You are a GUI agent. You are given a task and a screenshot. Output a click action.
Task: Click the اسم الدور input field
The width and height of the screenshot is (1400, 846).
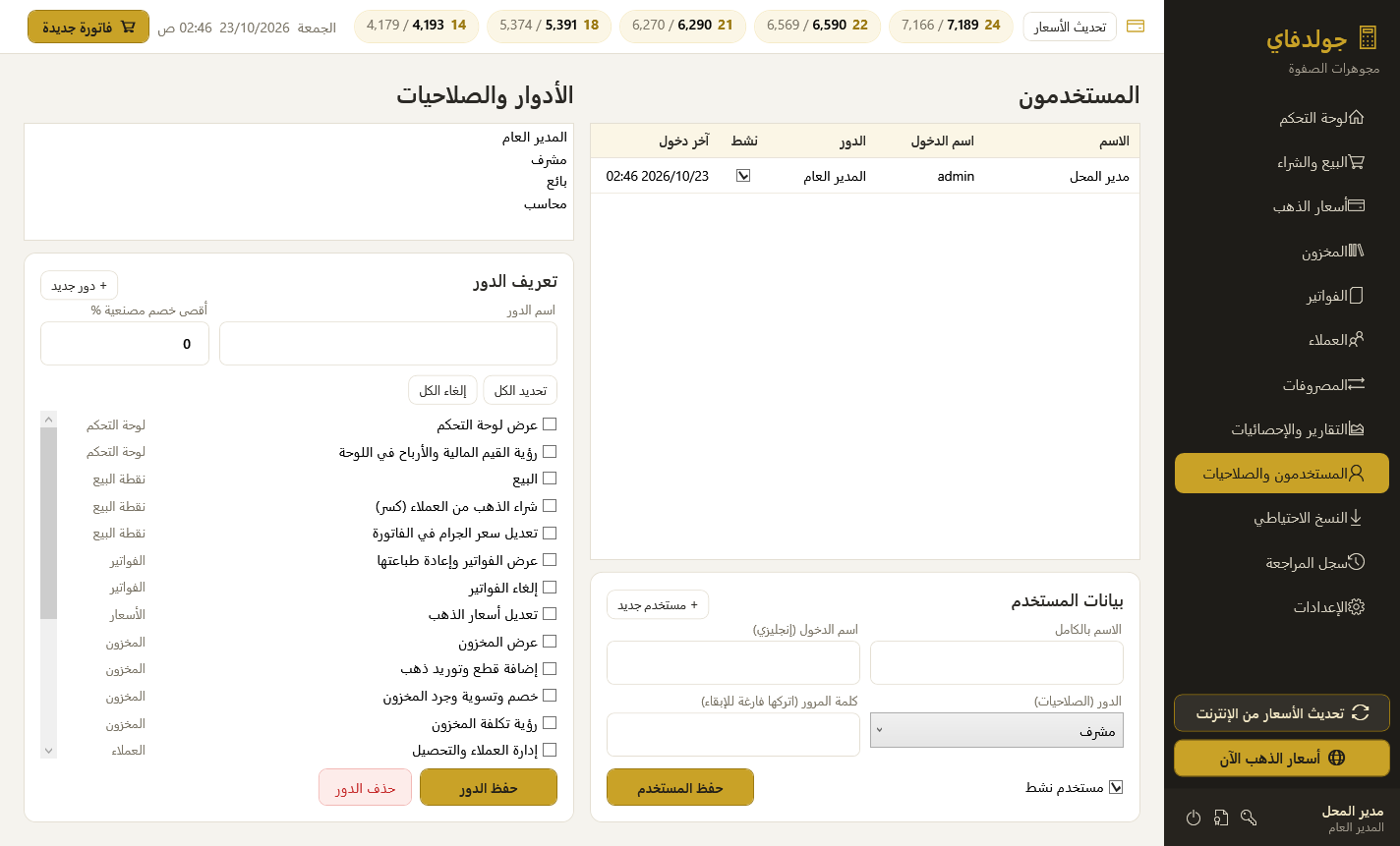388,344
